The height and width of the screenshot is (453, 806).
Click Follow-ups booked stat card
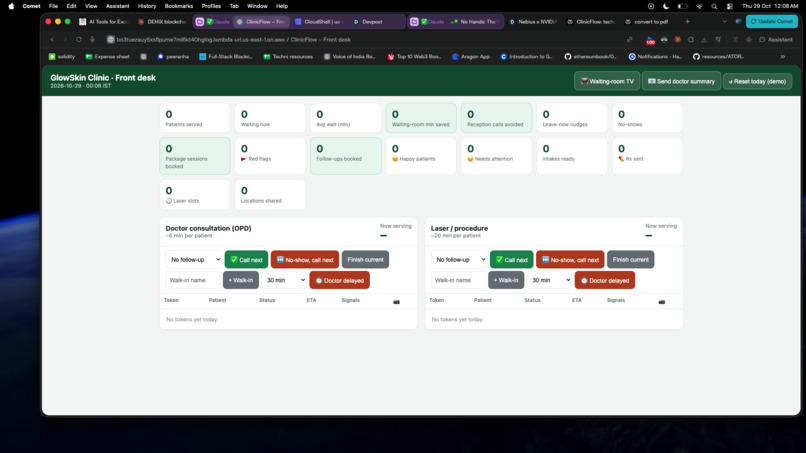(x=345, y=156)
